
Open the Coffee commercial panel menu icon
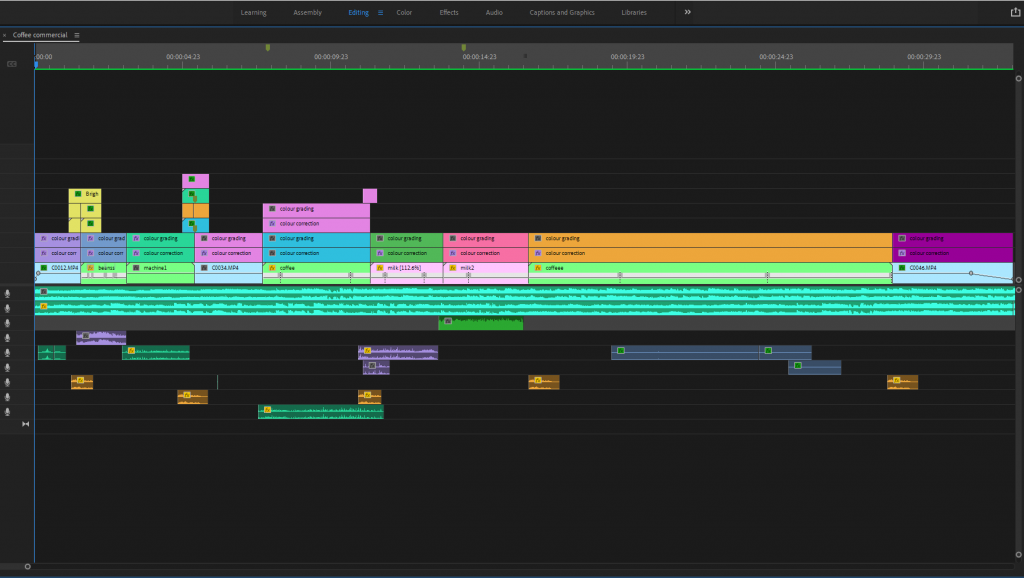(x=77, y=35)
